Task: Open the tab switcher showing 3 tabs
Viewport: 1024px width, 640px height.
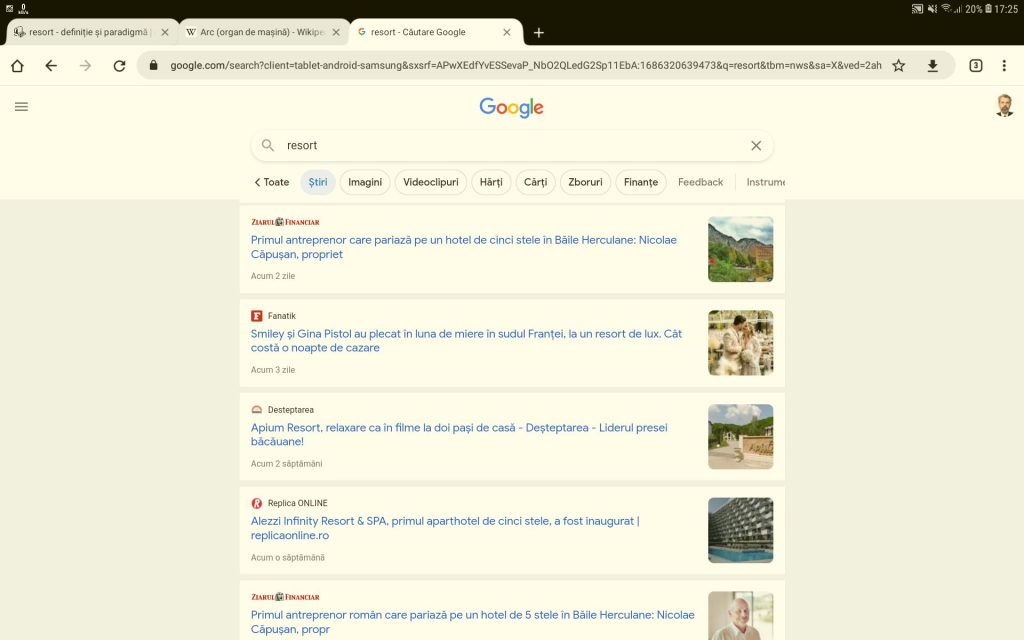Action: pos(975,66)
